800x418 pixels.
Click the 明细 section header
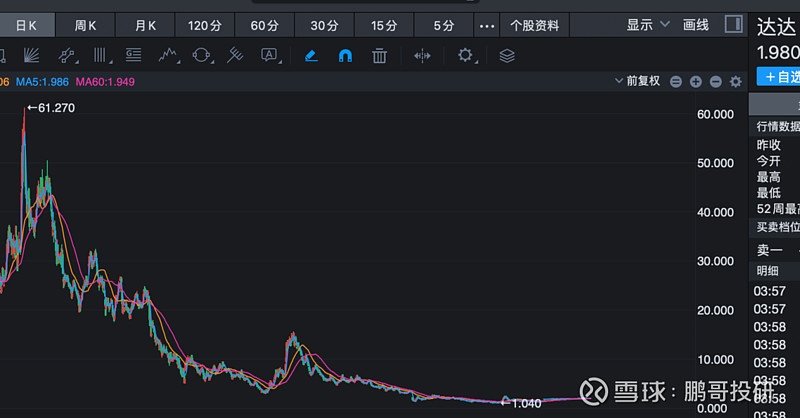pos(767,271)
